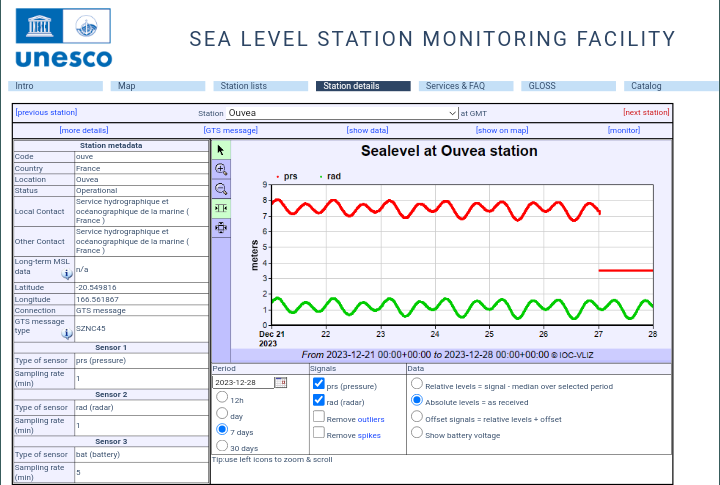
Task: Click the prs legend marker
Action: click(x=278, y=177)
